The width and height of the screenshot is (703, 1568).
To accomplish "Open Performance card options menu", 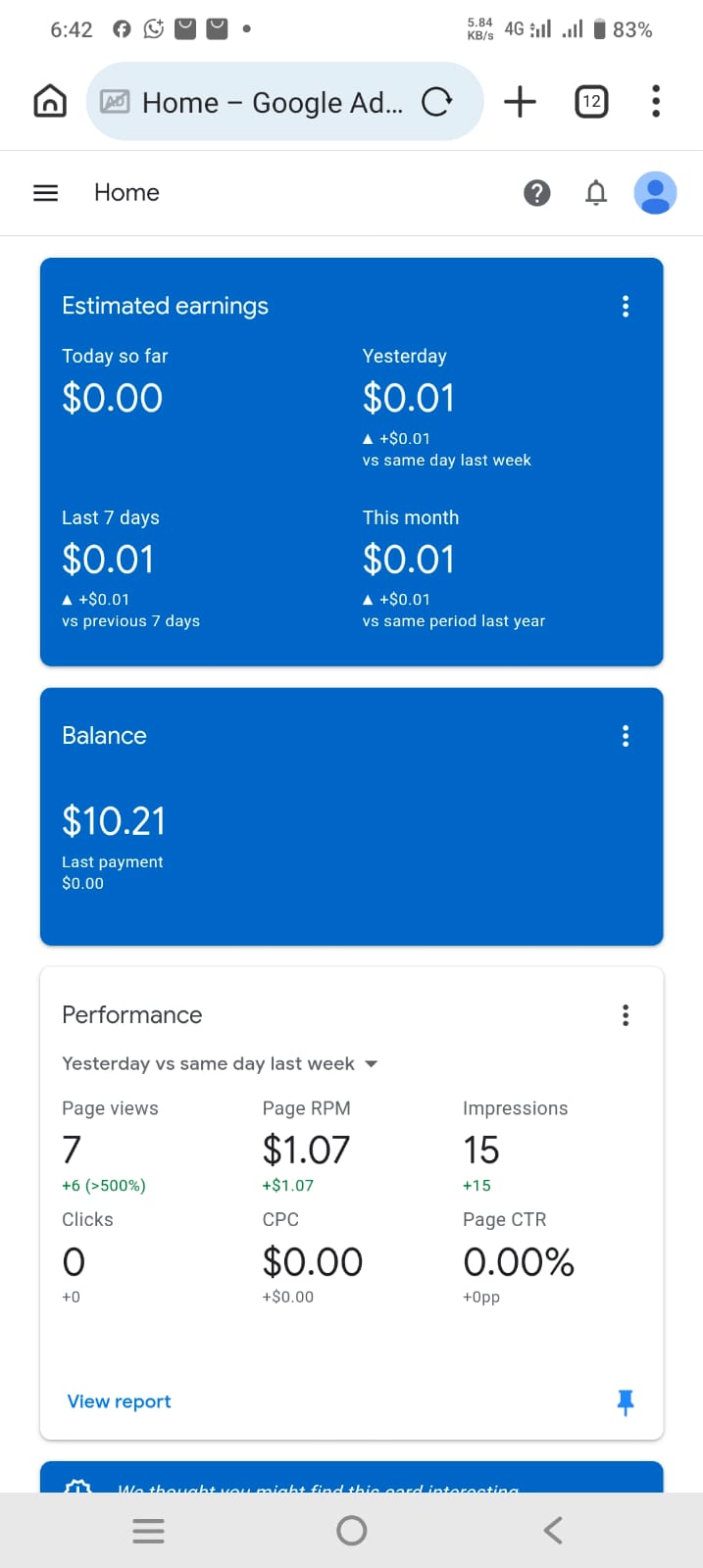I will tap(625, 1015).
